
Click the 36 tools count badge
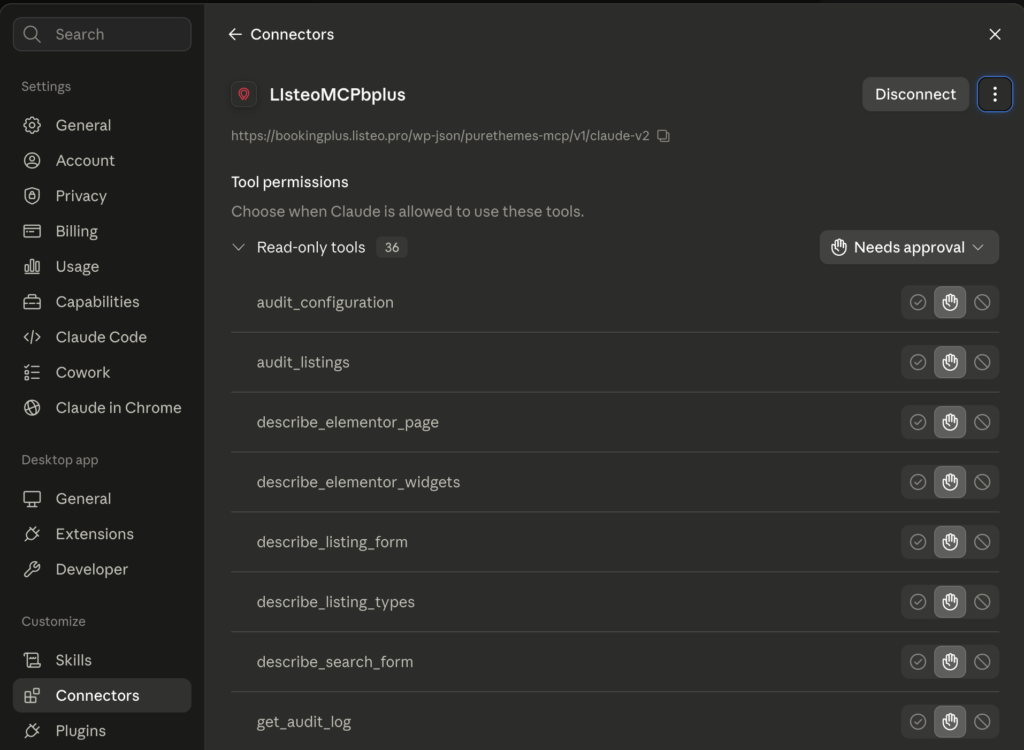click(392, 248)
